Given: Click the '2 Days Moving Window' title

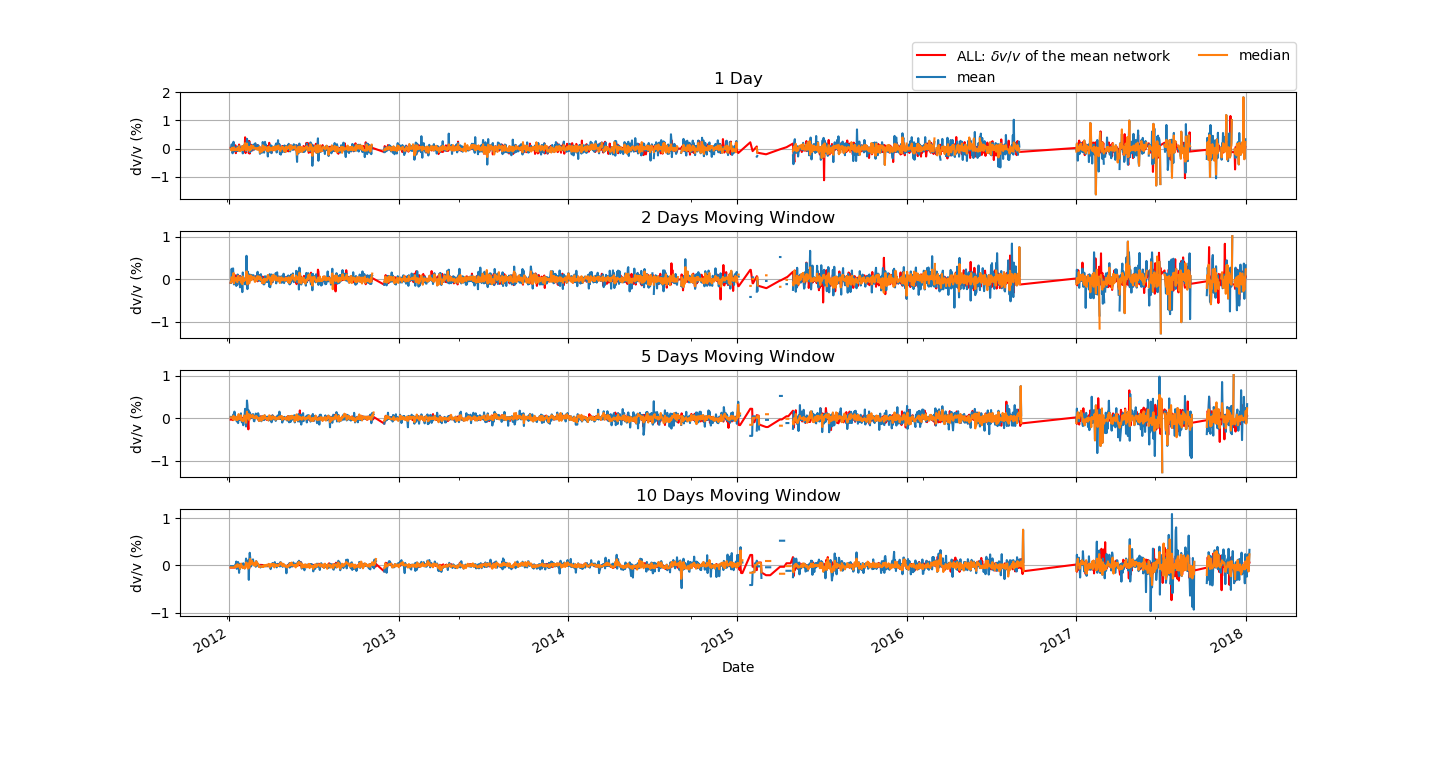Looking at the screenshot, I should tap(738, 218).
